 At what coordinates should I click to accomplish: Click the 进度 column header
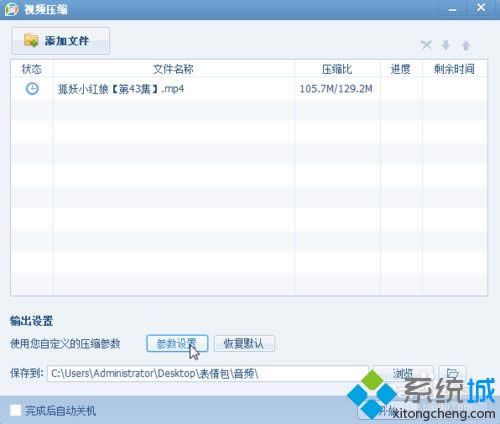pos(401,69)
